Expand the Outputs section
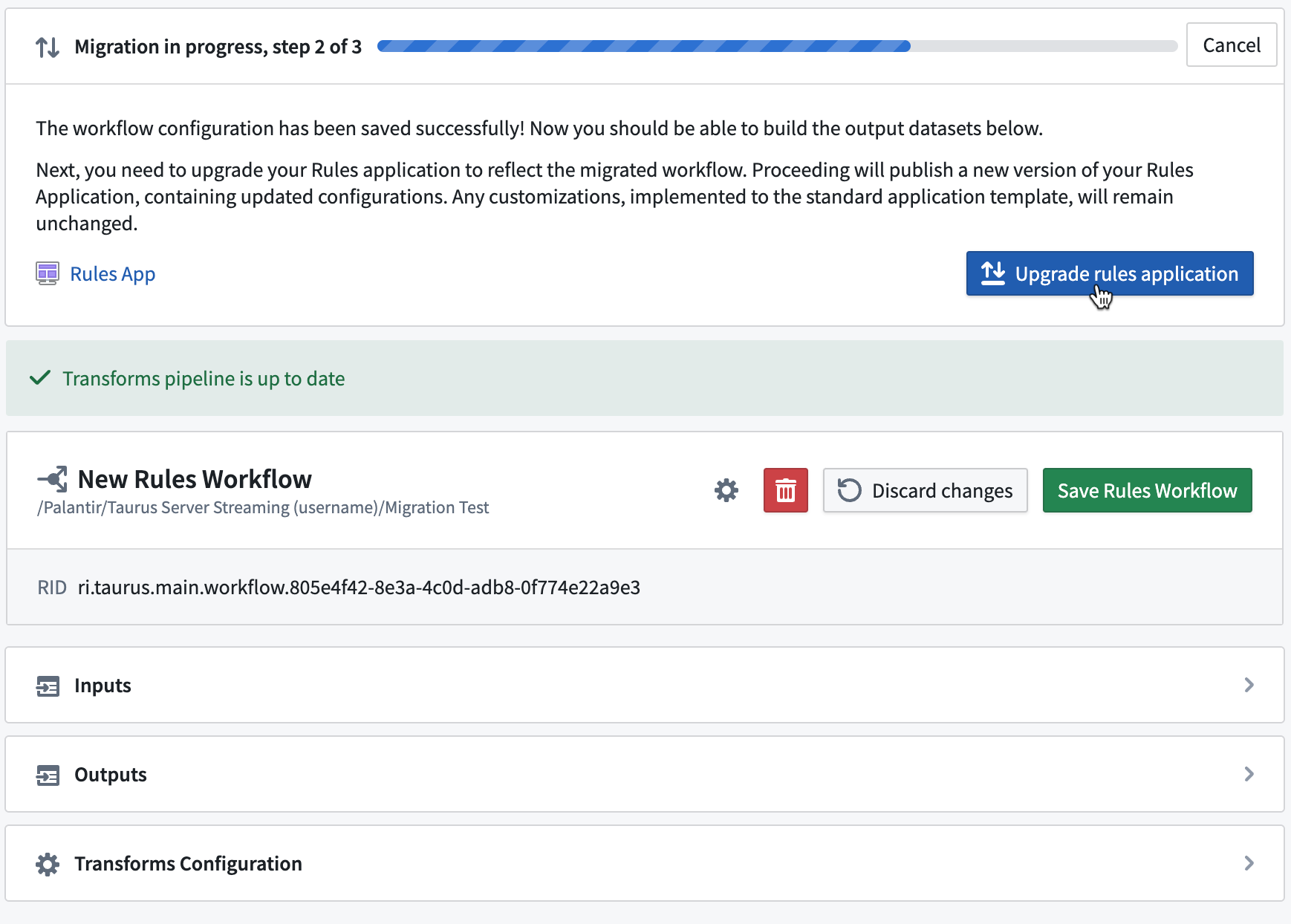Viewport: 1291px width, 924px height. click(x=645, y=774)
